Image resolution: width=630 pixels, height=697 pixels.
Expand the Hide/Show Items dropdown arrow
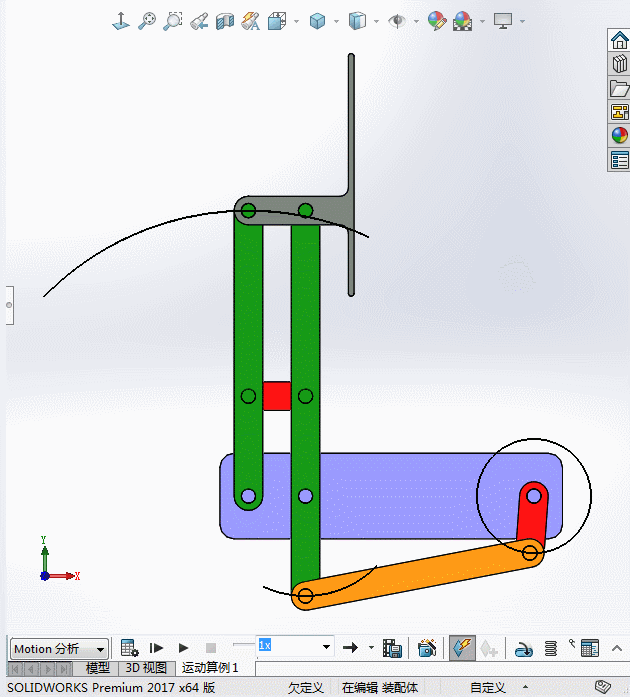[x=377, y=21]
